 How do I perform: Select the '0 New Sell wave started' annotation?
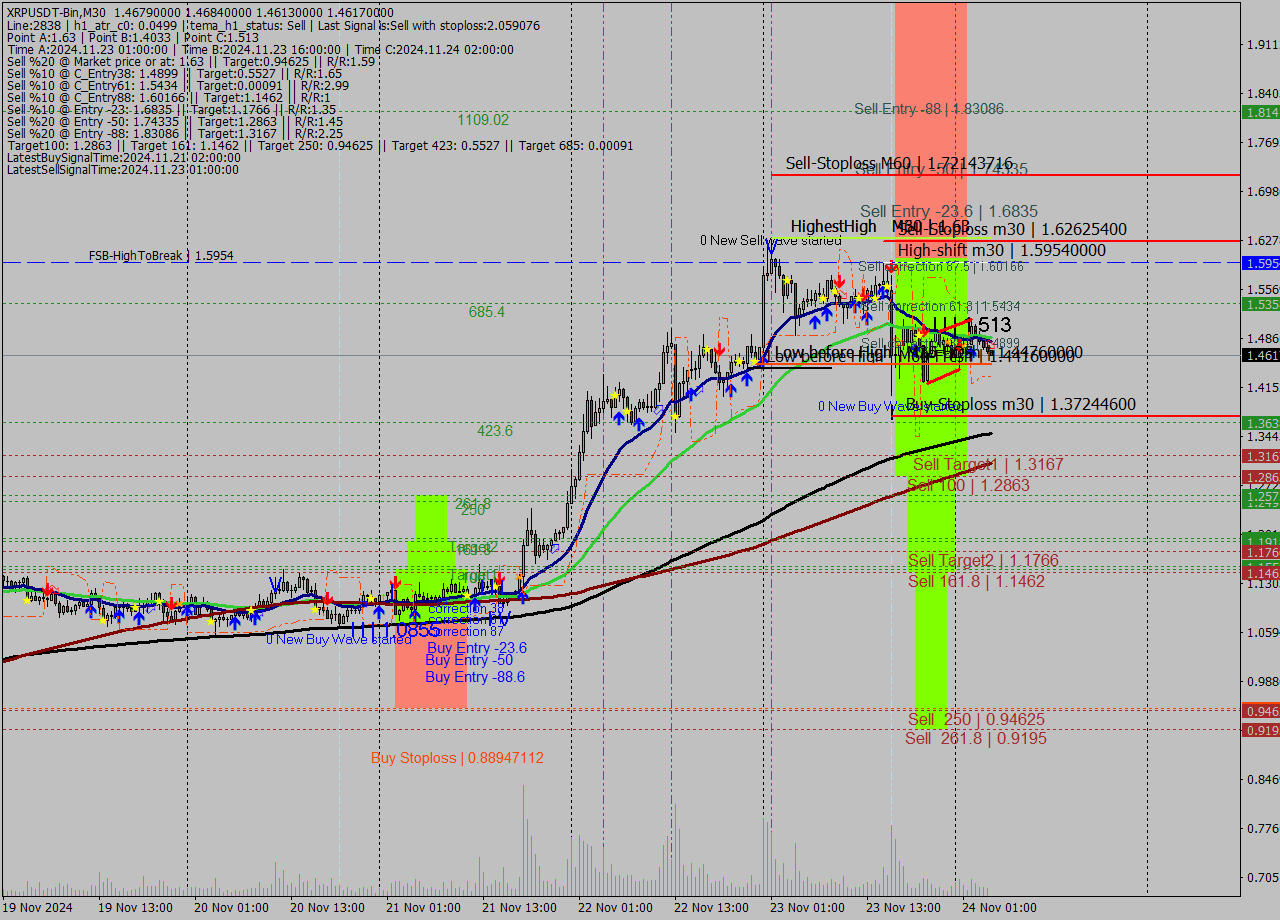click(770, 240)
